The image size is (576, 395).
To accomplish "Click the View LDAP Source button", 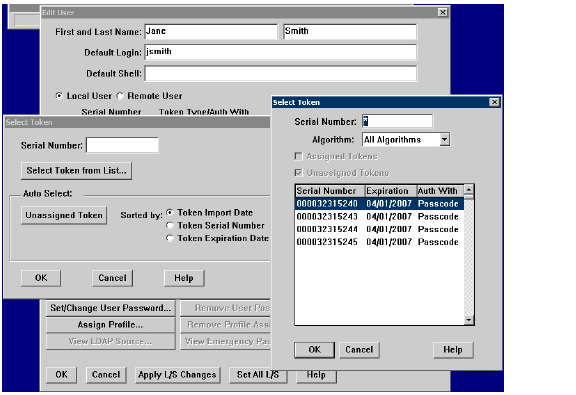I will pyautogui.click(x=111, y=341).
